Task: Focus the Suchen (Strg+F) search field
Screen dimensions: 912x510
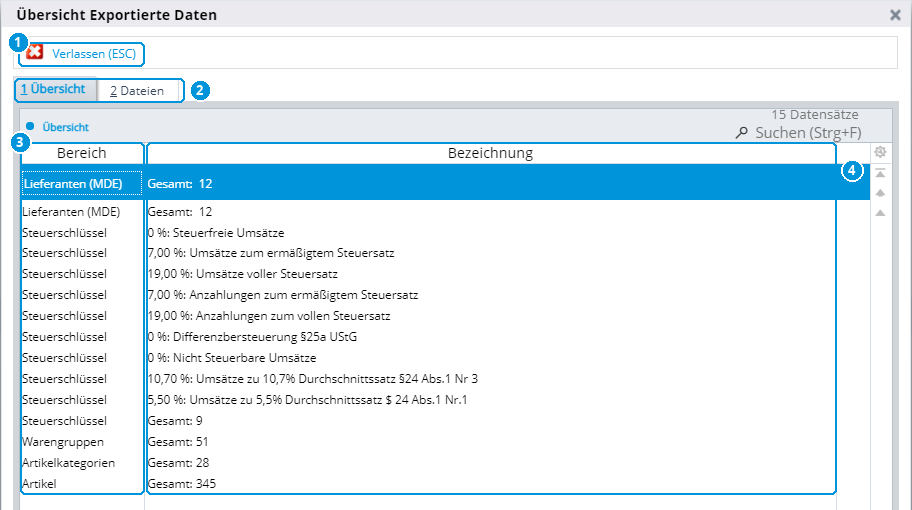Action: (x=807, y=133)
